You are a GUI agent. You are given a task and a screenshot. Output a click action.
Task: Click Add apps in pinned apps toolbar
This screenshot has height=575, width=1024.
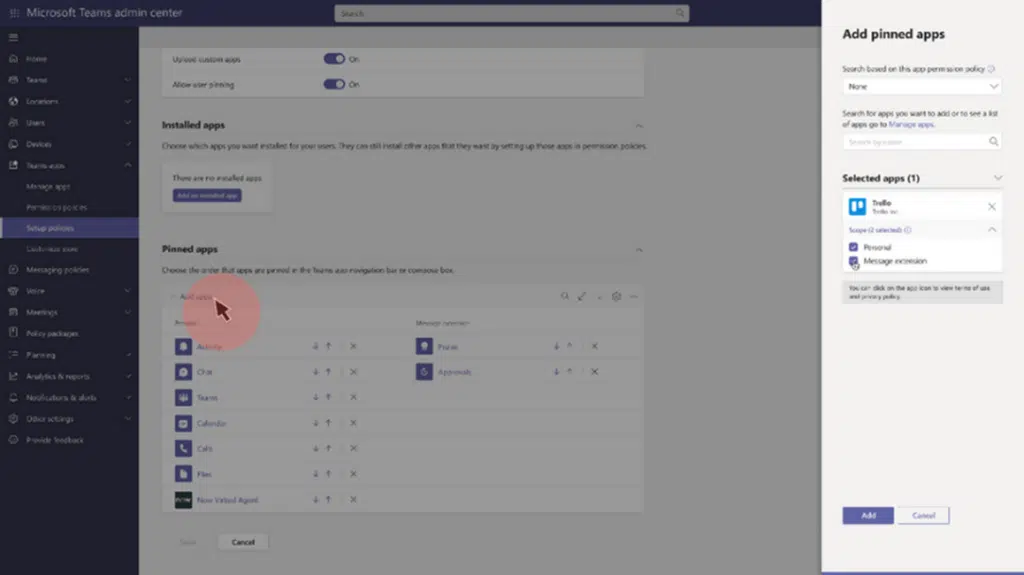point(194,297)
